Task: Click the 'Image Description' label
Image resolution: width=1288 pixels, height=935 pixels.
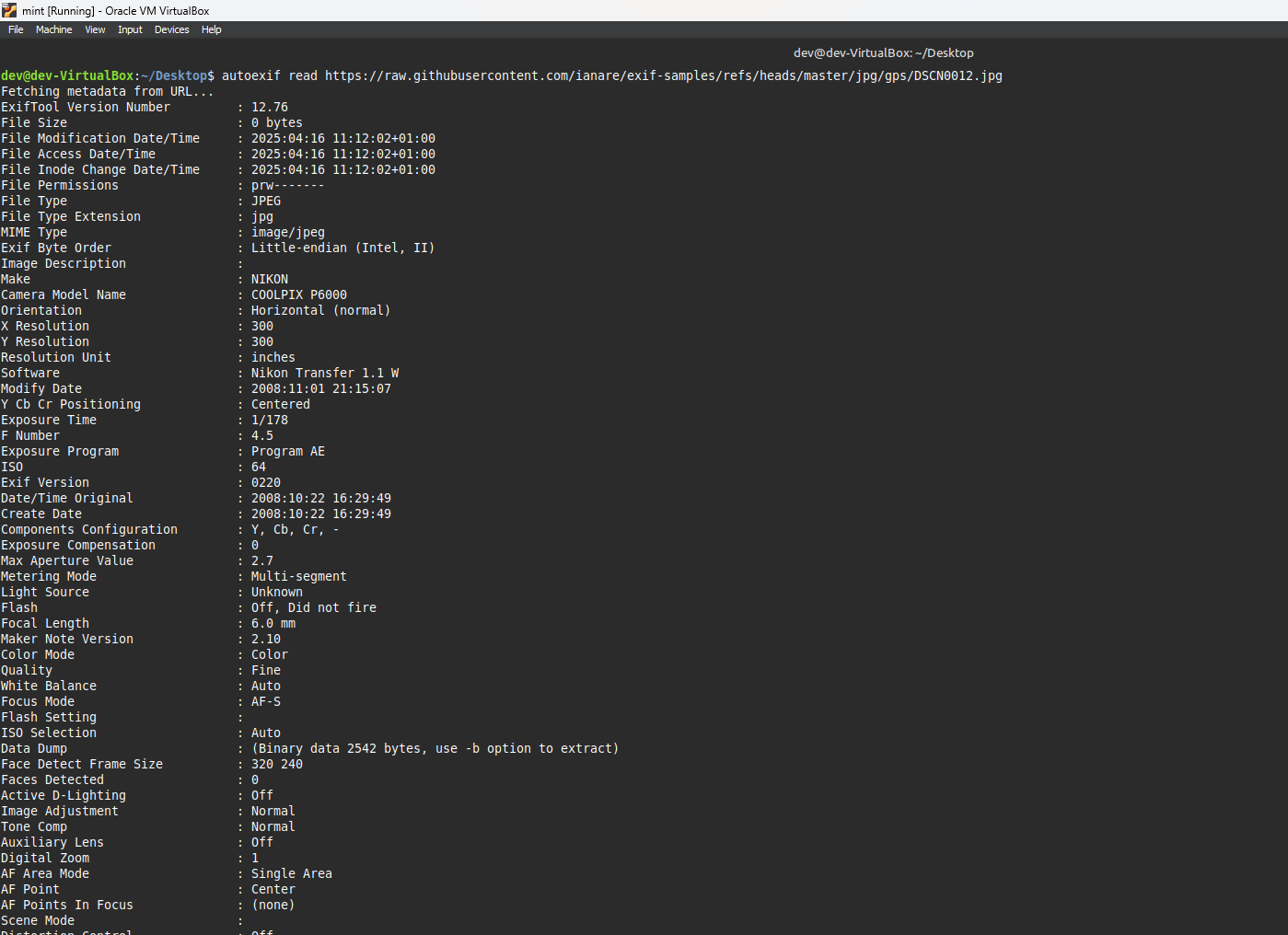Action: click(64, 263)
